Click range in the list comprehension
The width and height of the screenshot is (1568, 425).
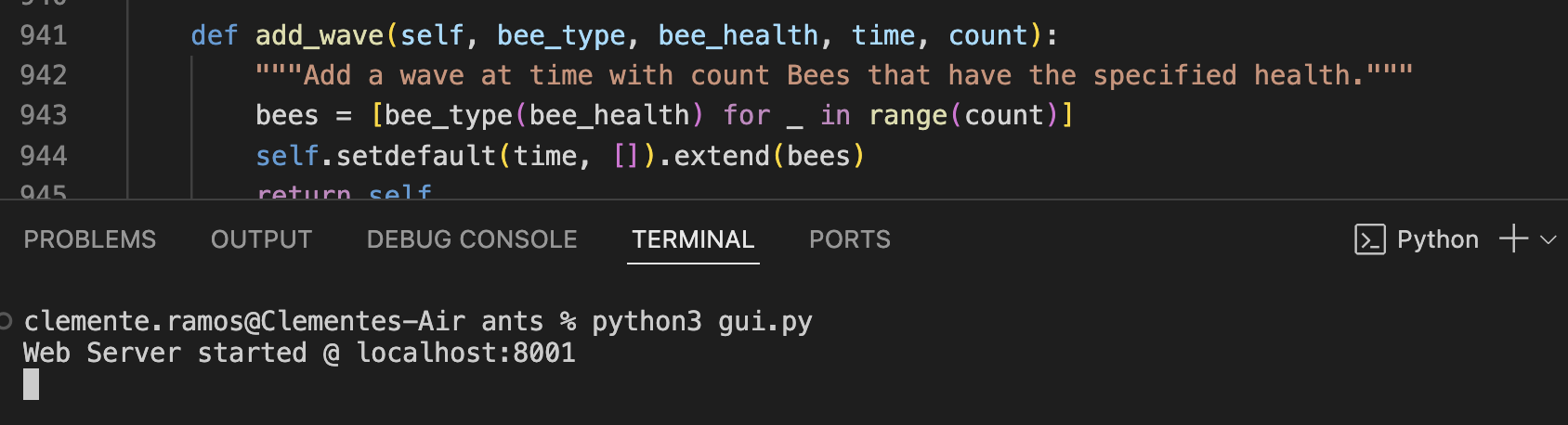tap(908, 115)
